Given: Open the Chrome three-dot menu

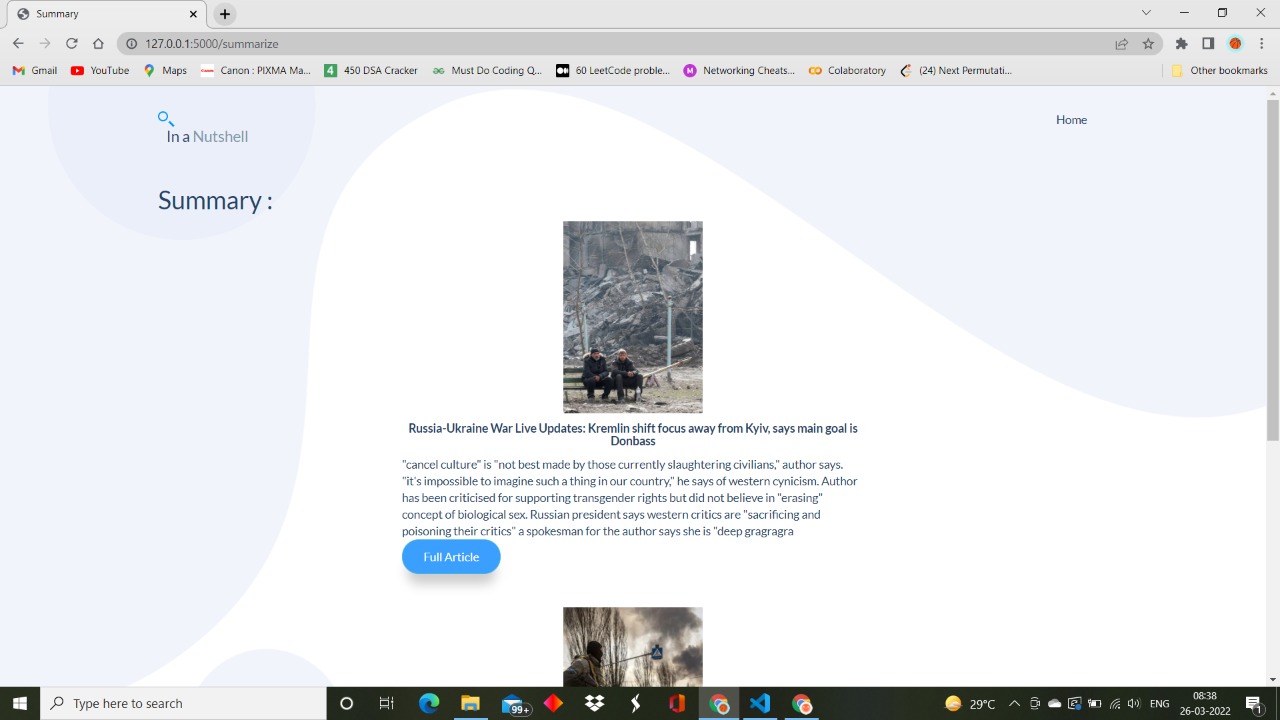Looking at the screenshot, I should 1262,43.
